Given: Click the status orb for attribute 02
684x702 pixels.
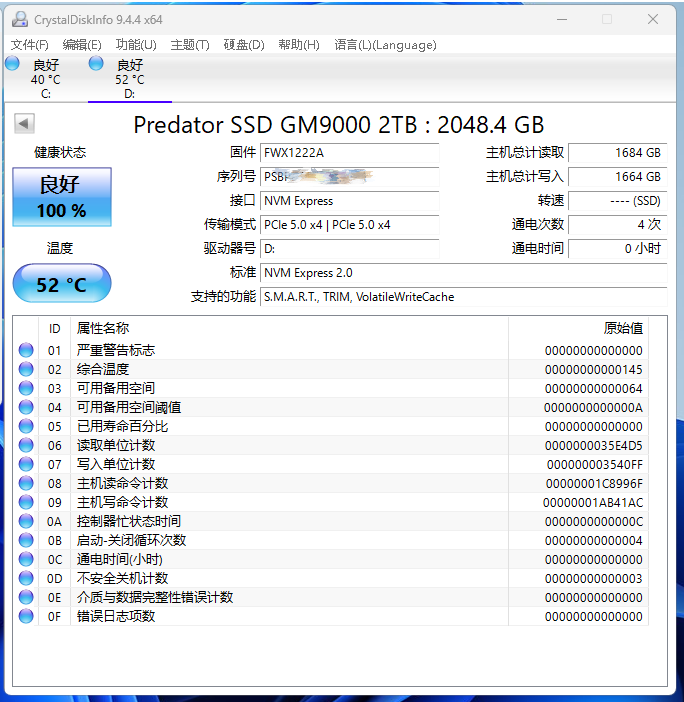Looking at the screenshot, I should coord(26,369).
